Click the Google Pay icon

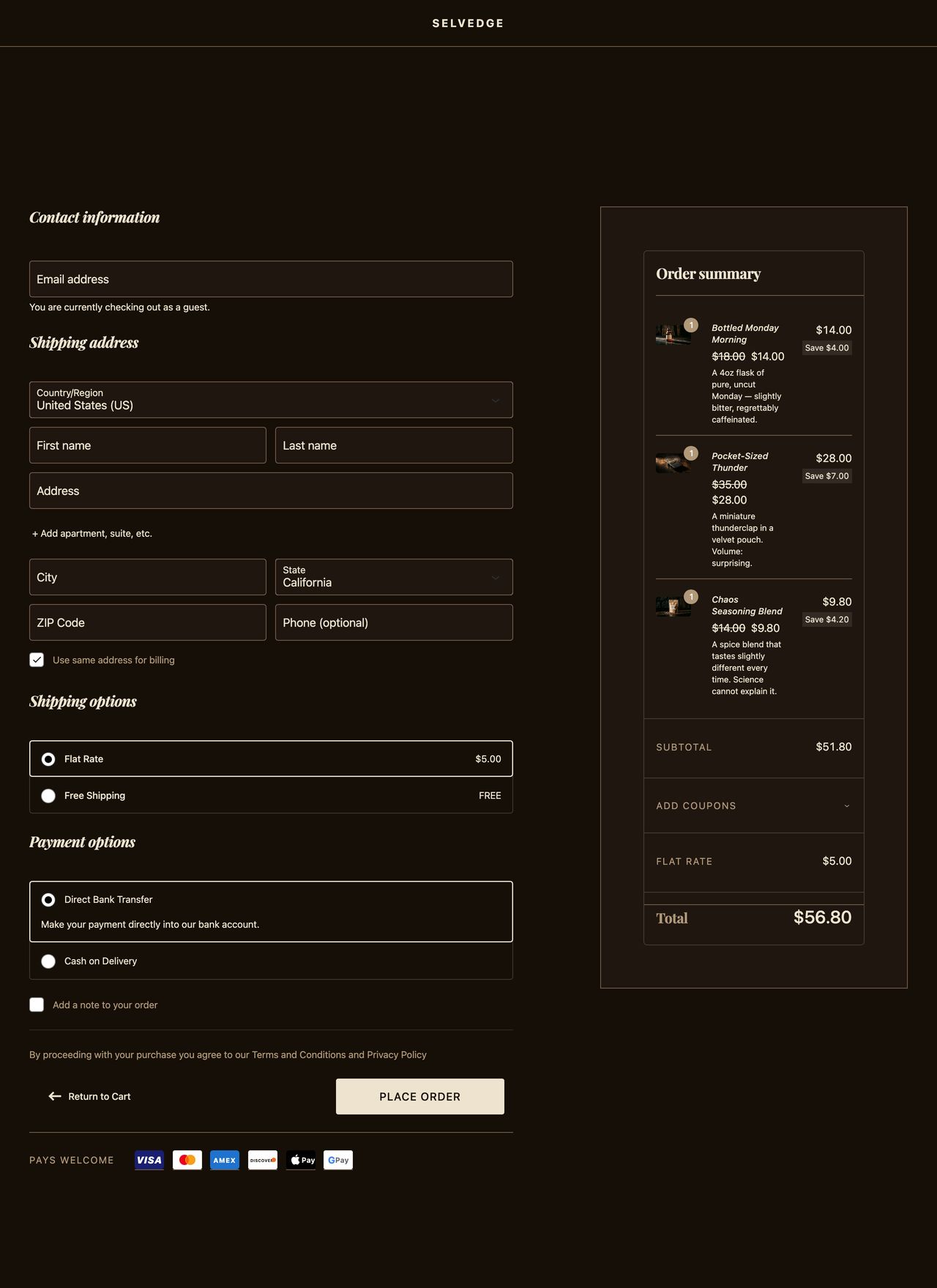pyautogui.click(x=338, y=1160)
